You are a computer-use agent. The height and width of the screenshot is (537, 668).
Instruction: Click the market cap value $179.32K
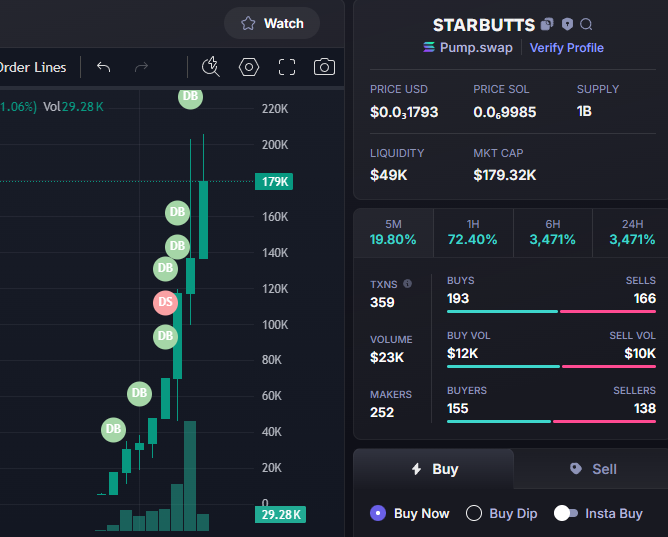pos(504,175)
